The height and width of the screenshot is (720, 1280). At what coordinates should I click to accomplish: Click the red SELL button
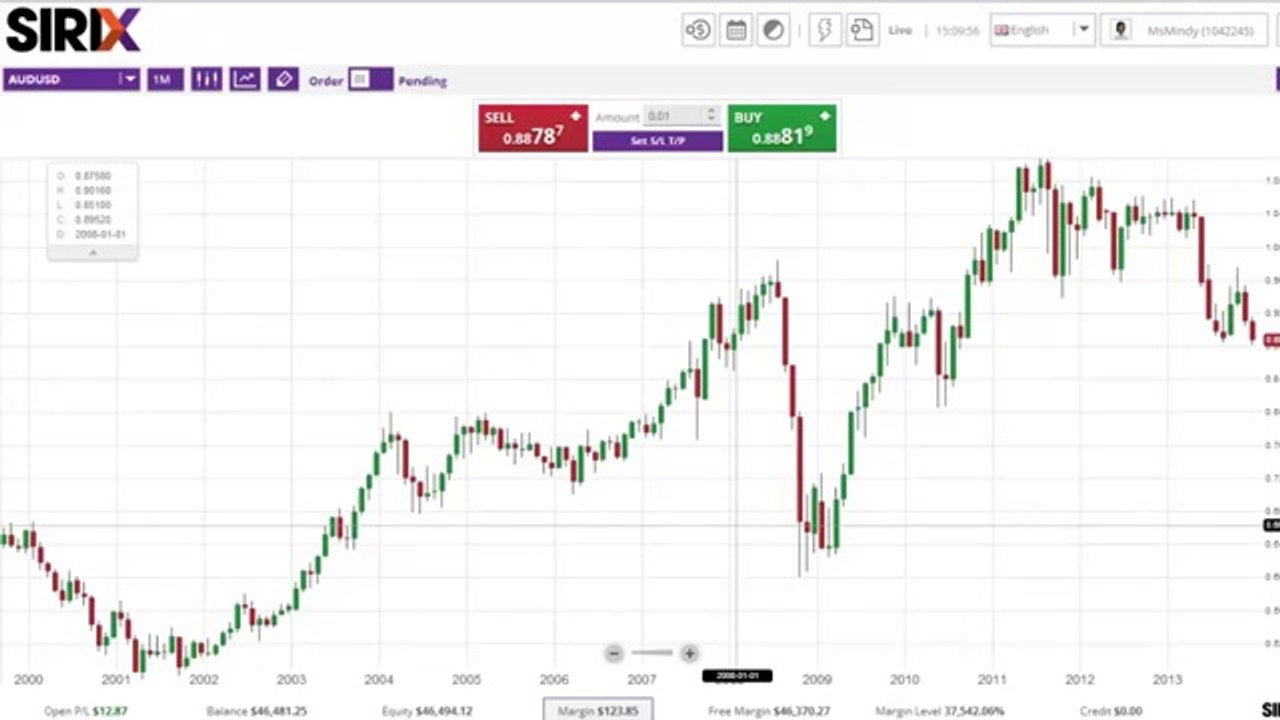[x=533, y=128]
